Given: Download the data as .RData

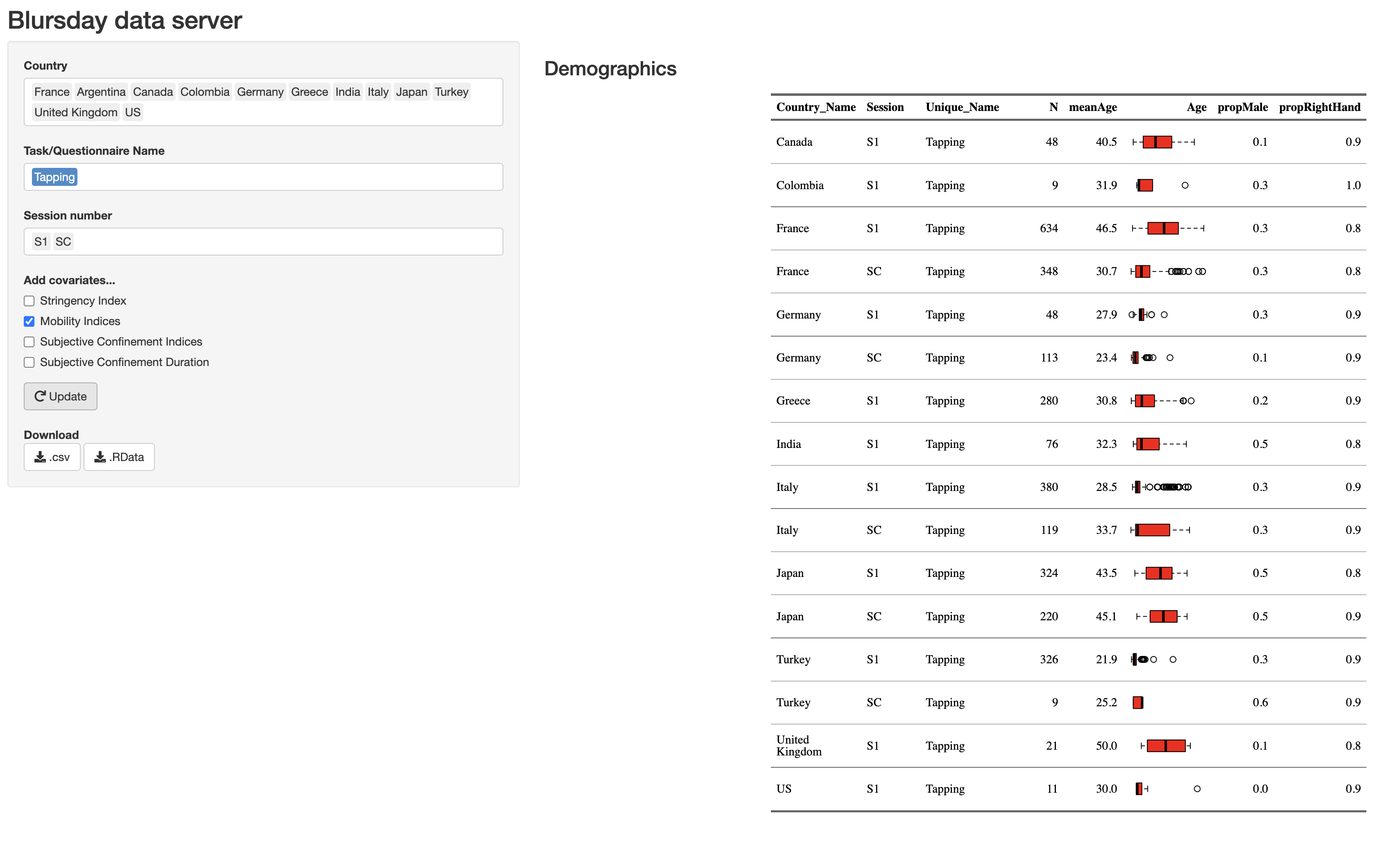Looking at the screenshot, I should (118, 457).
